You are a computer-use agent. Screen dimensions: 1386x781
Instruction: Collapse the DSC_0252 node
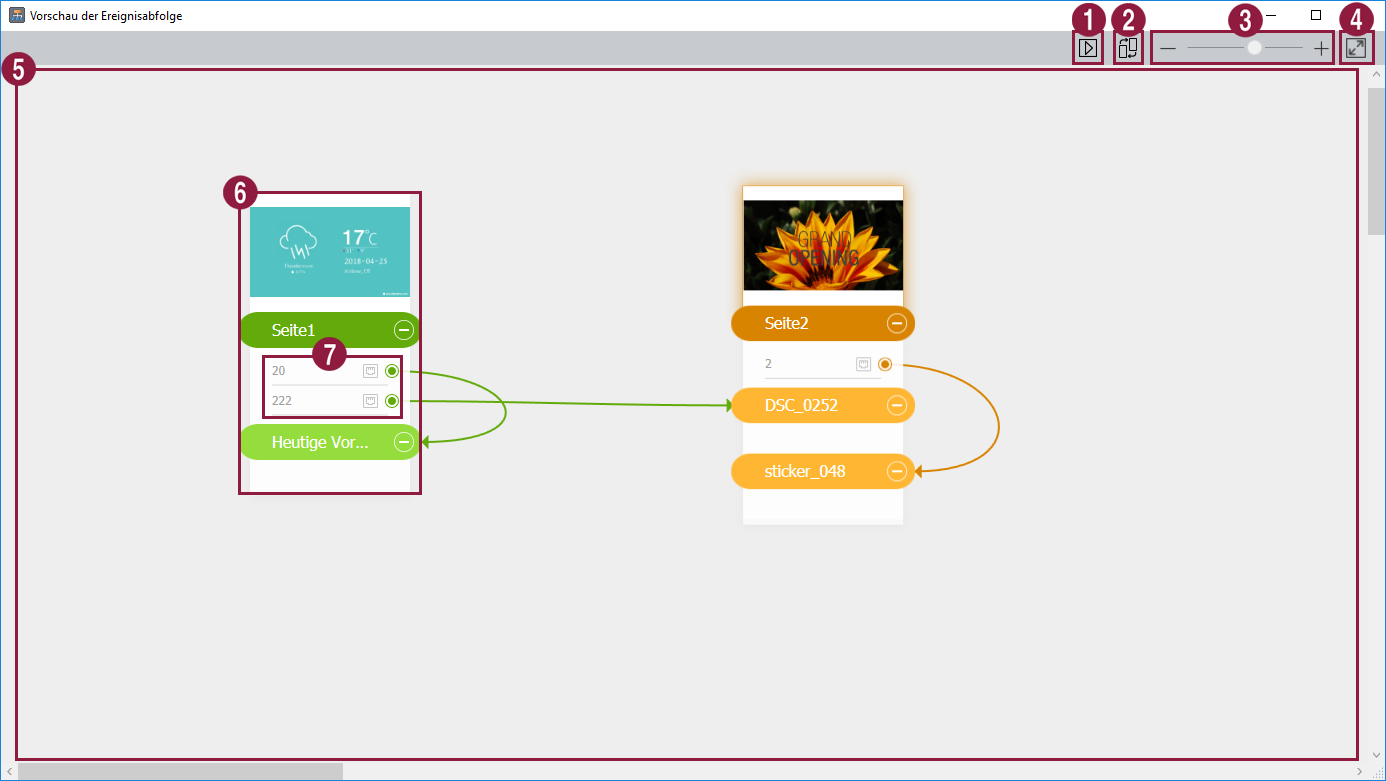pos(897,405)
